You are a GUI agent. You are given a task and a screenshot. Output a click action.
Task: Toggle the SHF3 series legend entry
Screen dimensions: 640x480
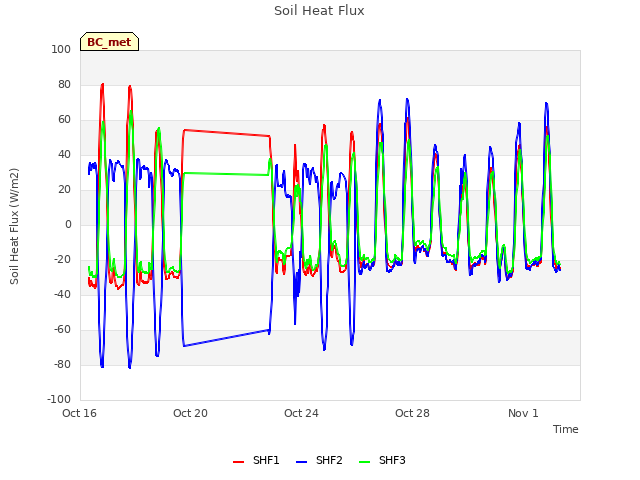pos(382,460)
